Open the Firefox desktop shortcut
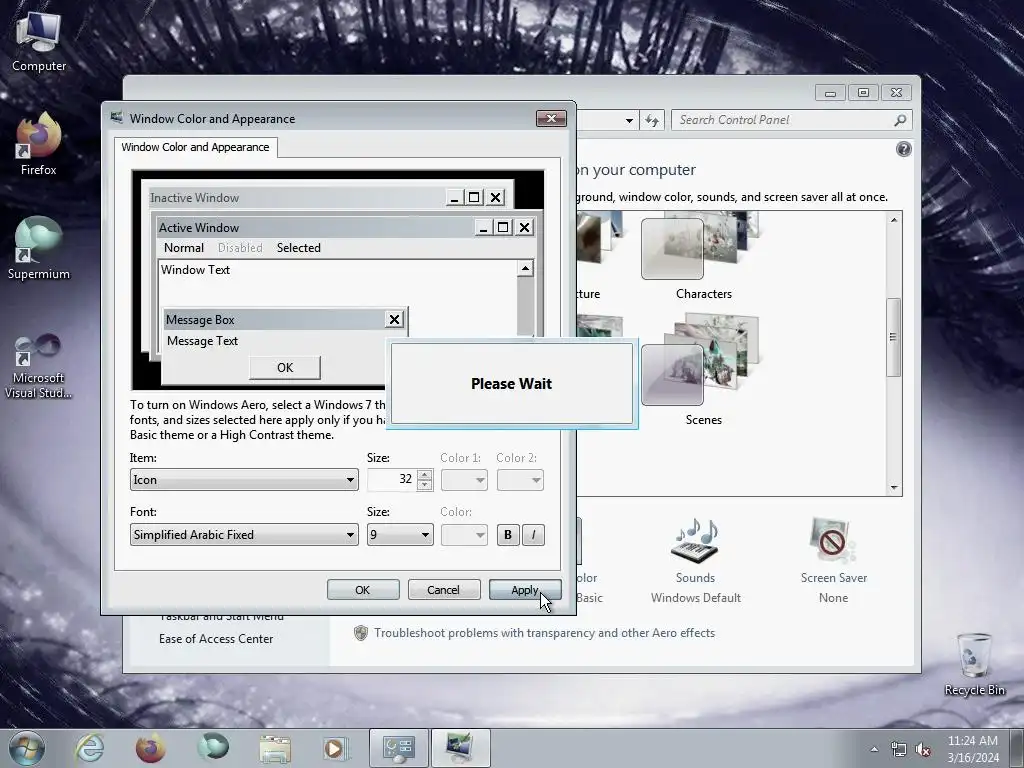 [39, 144]
